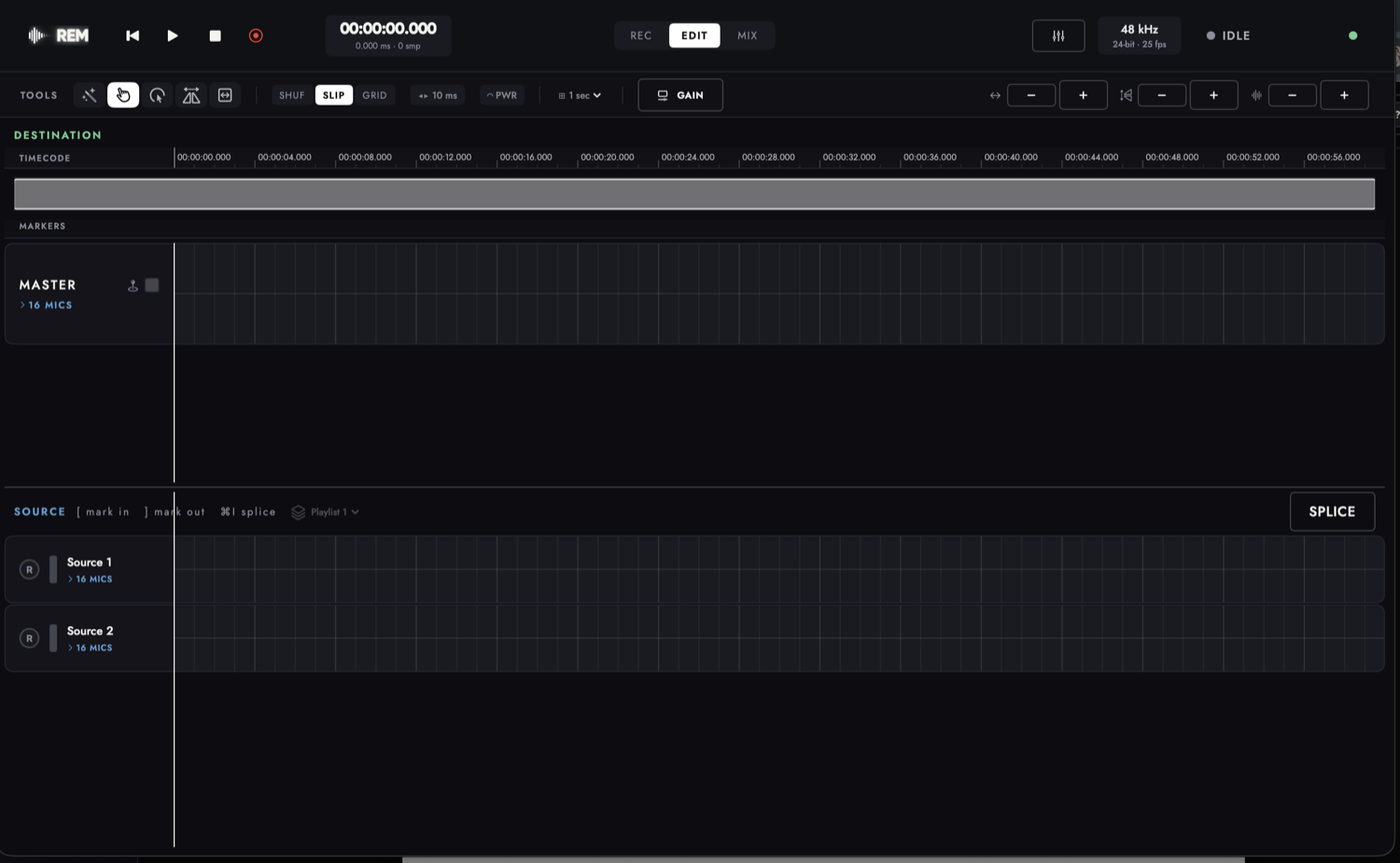Click the MARKERS lane label

[42, 227]
